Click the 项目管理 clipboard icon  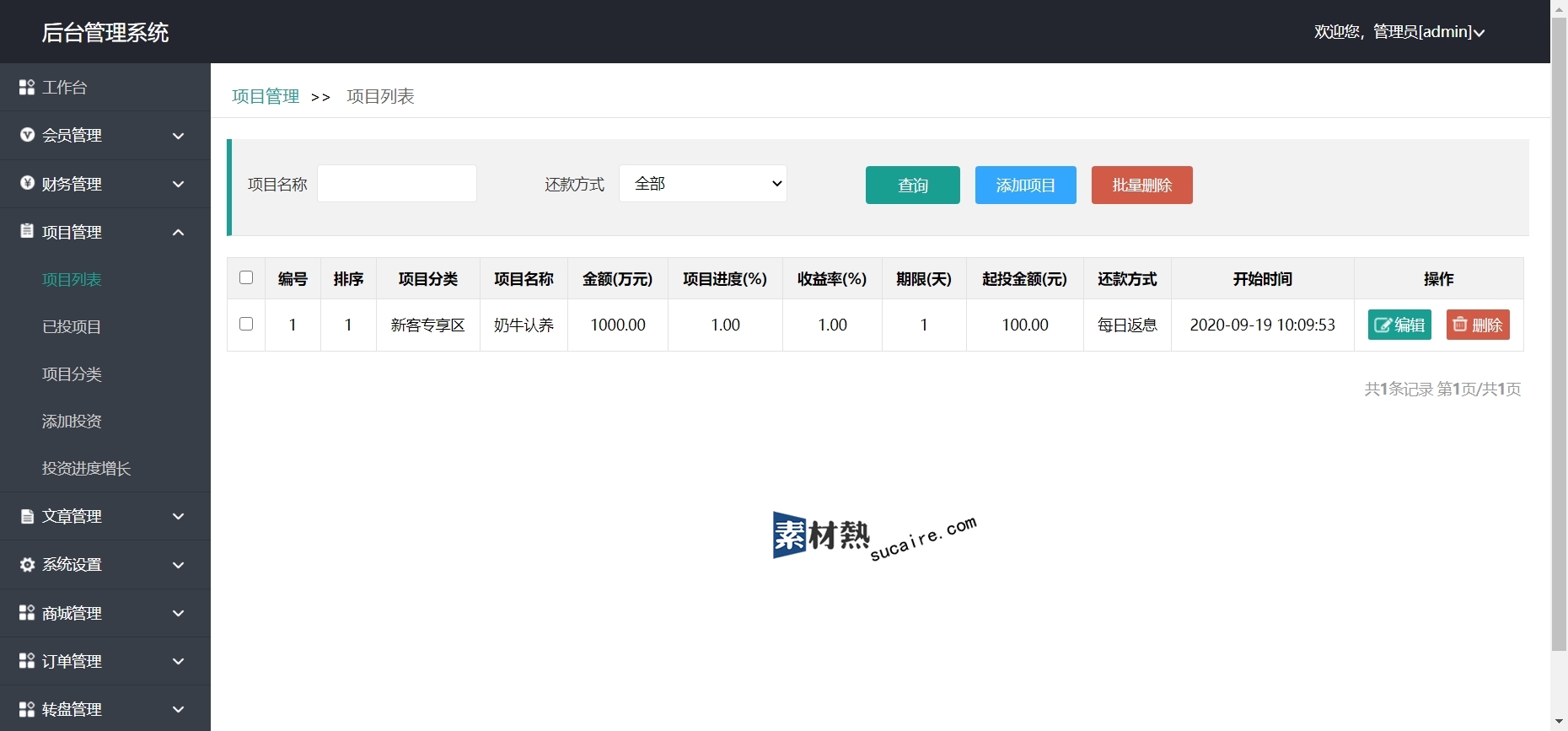(27, 231)
